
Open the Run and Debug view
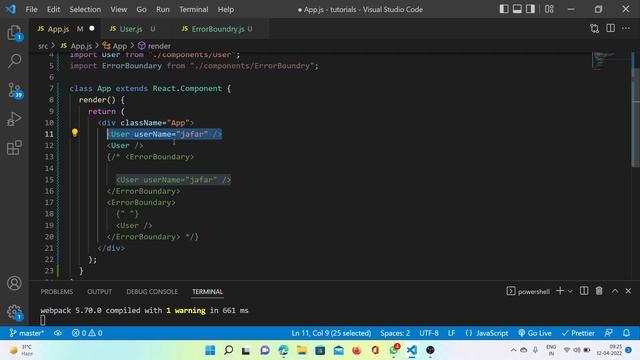click(x=14, y=119)
